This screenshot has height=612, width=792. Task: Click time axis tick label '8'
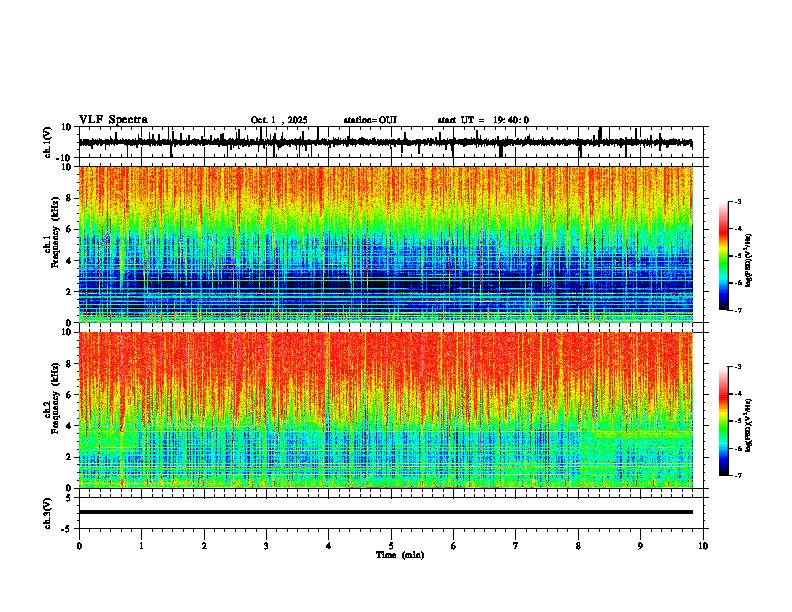click(578, 546)
